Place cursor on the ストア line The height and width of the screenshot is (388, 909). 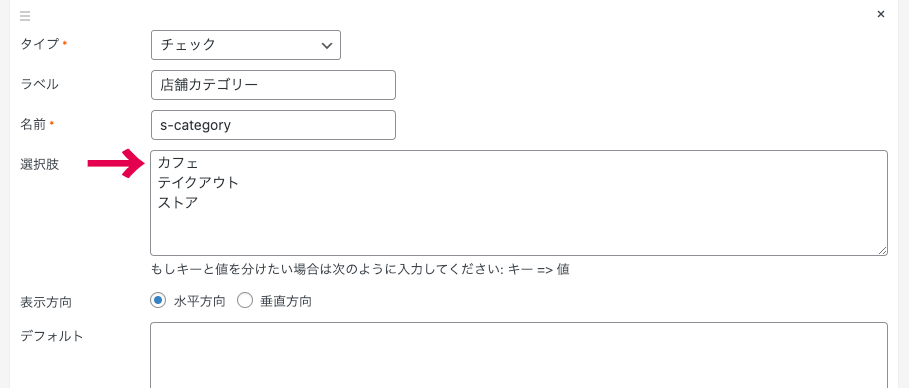[178, 203]
